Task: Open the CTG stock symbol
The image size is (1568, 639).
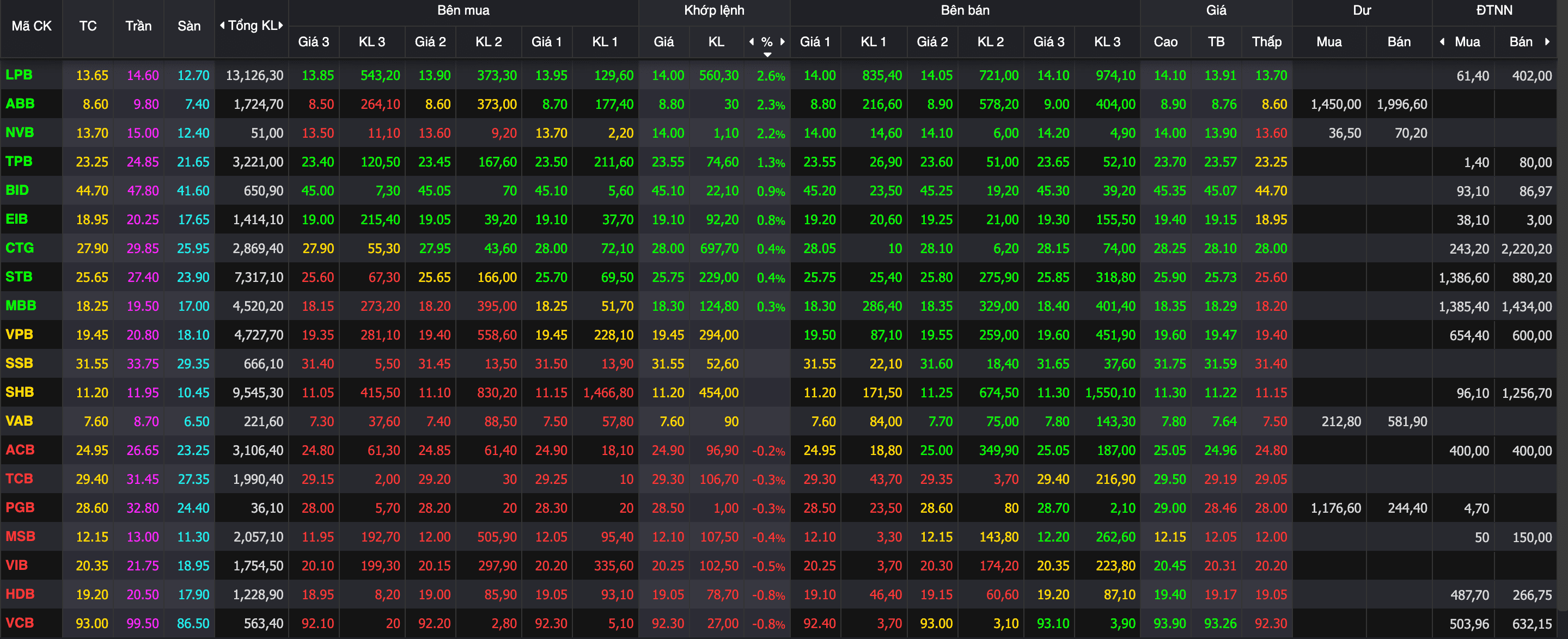Action: [20, 248]
